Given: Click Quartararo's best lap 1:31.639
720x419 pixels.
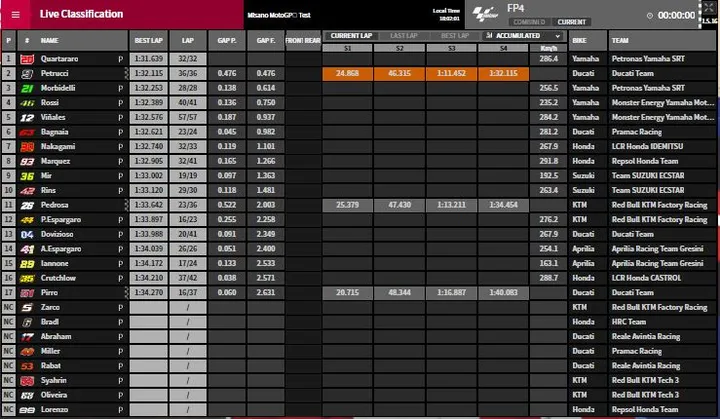Looking at the screenshot, I should [148, 59].
